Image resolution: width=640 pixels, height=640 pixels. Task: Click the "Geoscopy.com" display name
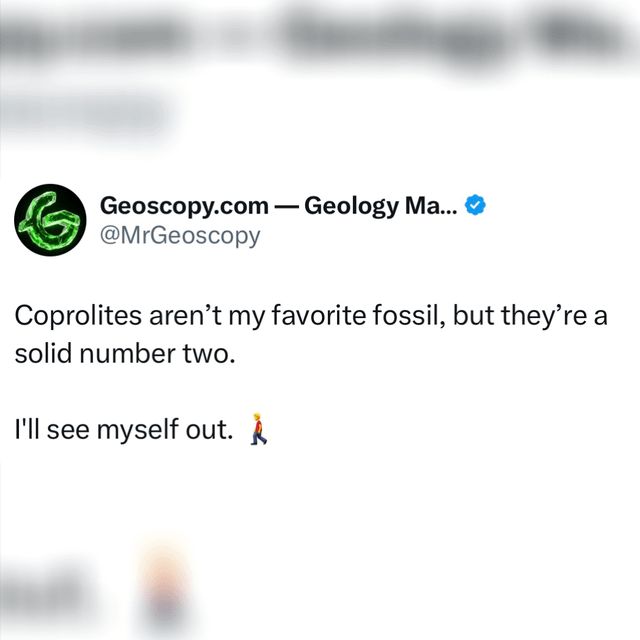(x=185, y=207)
